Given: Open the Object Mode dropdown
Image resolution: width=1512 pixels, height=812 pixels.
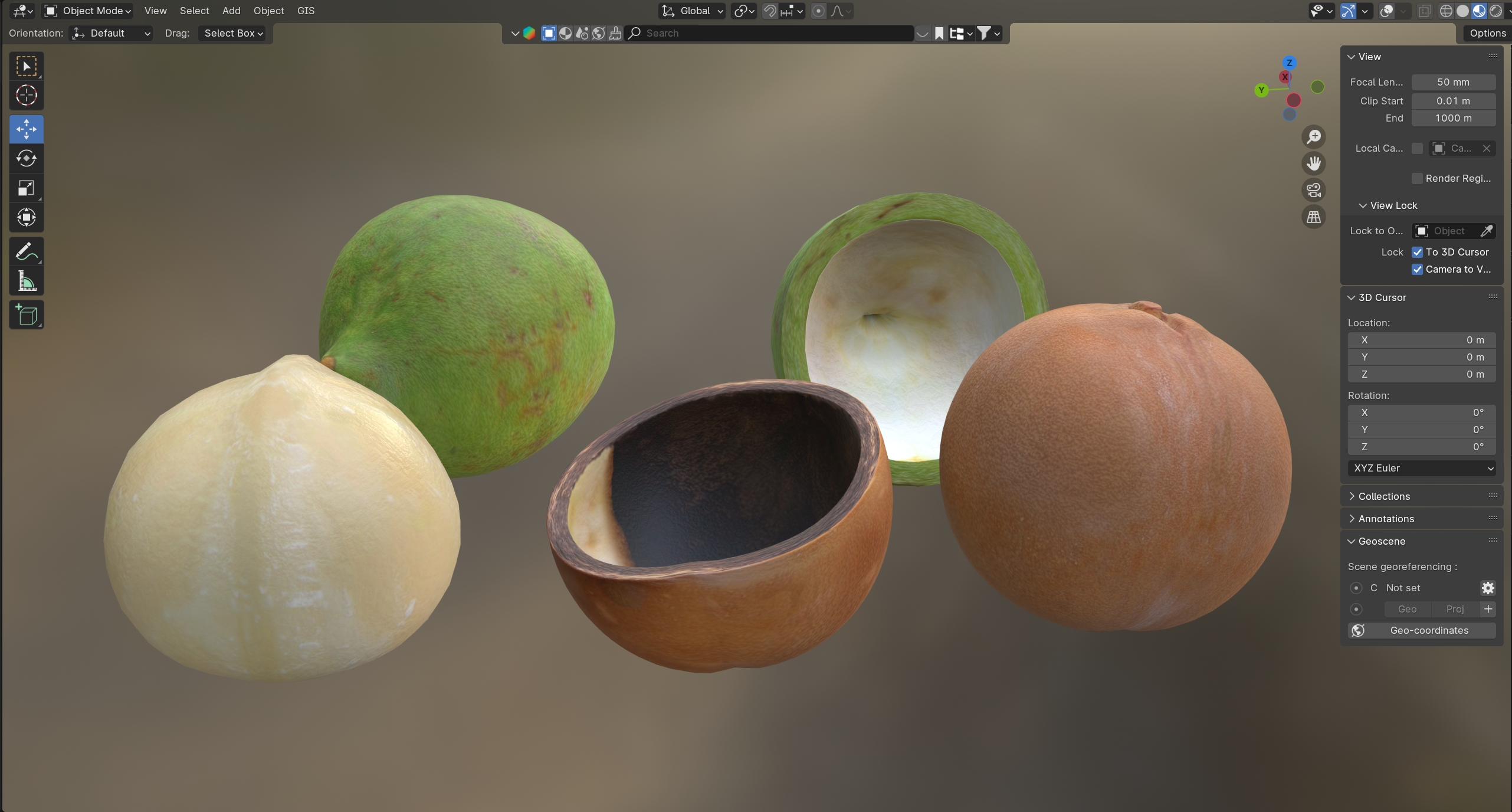Looking at the screenshot, I should tap(88, 11).
